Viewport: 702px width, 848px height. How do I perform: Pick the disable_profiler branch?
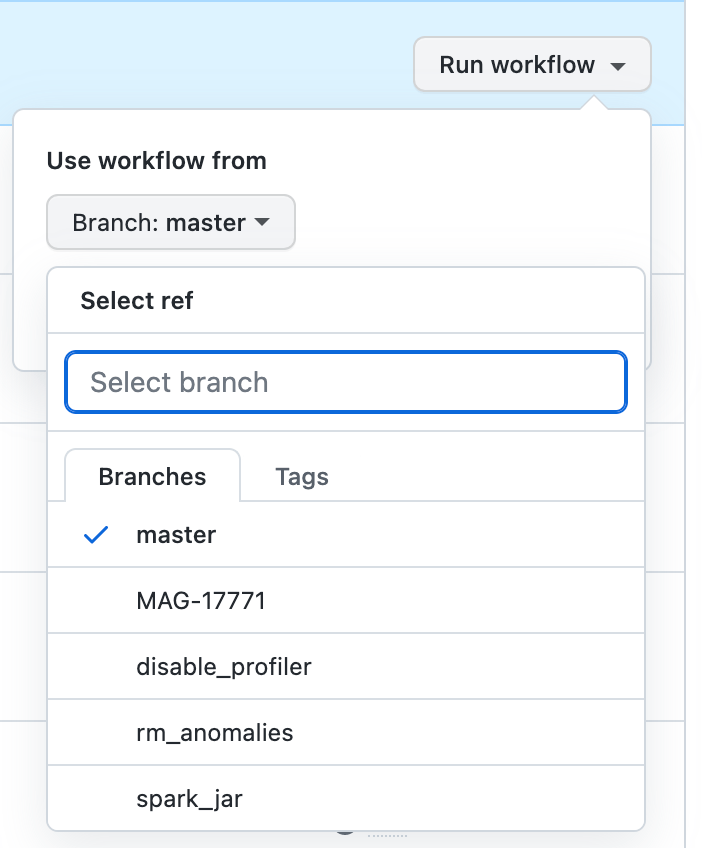coord(346,667)
